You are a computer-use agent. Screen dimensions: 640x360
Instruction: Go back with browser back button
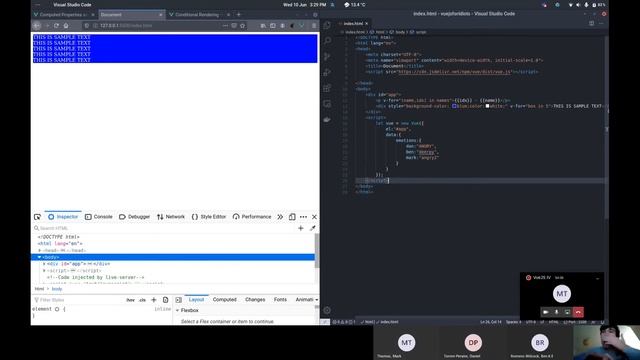point(37,25)
